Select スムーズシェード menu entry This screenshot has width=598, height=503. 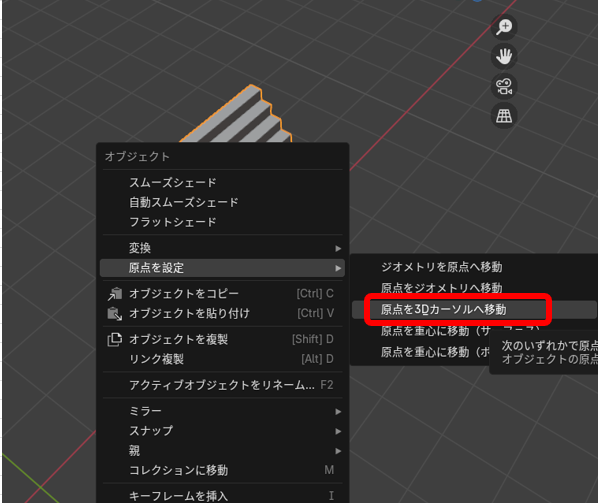point(222,183)
